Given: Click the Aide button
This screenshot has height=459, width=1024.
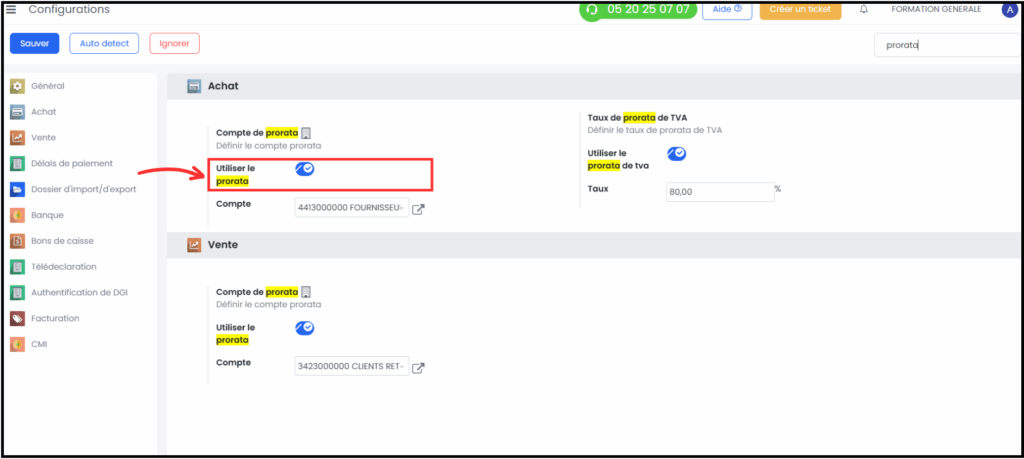Looking at the screenshot, I should coord(727,9).
